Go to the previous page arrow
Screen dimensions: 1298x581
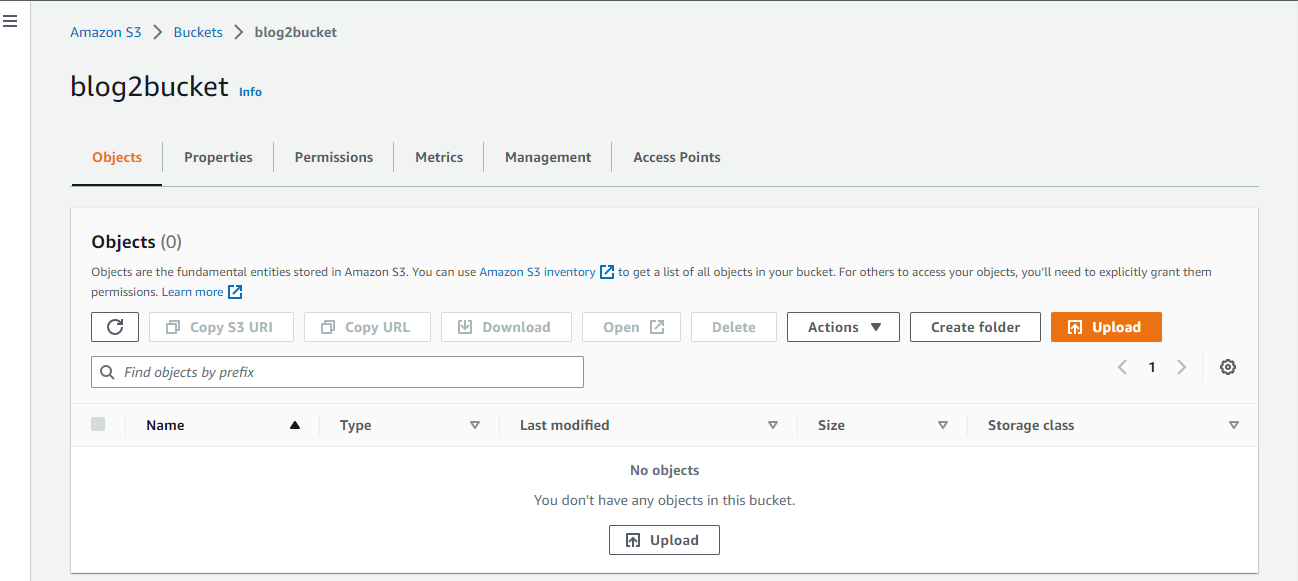pyautogui.click(x=1122, y=367)
